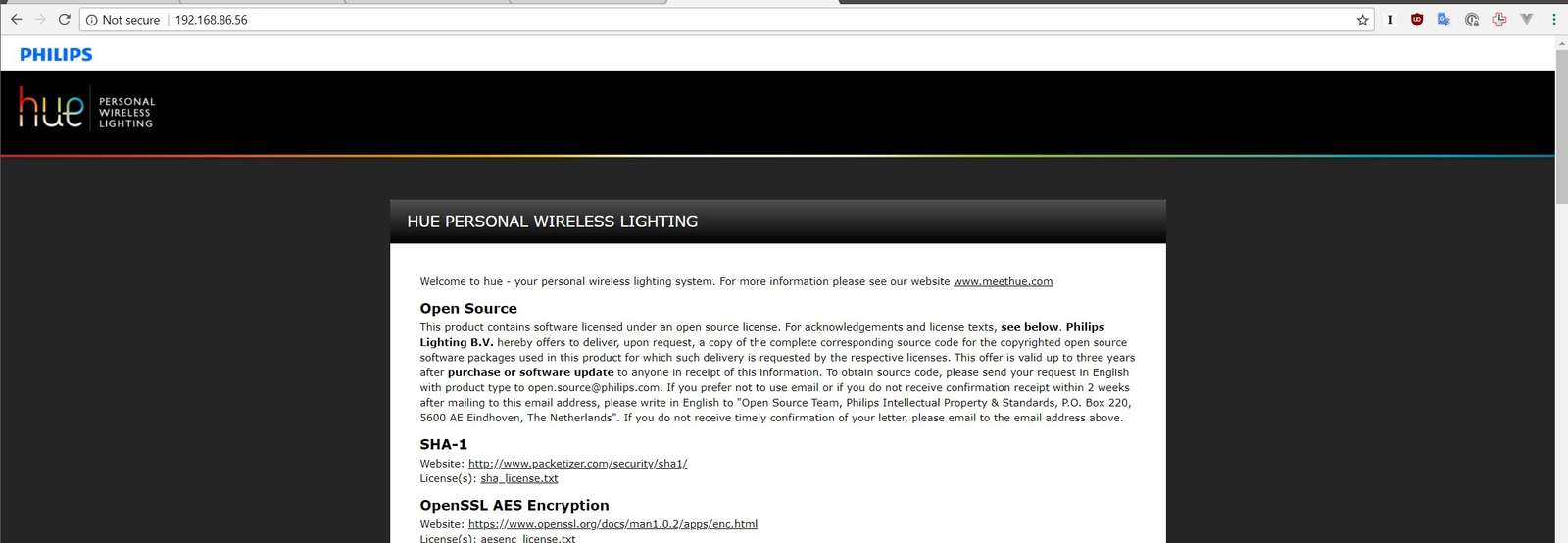Click the Instapaper "I" extension icon

click(x=1390, y=20)
